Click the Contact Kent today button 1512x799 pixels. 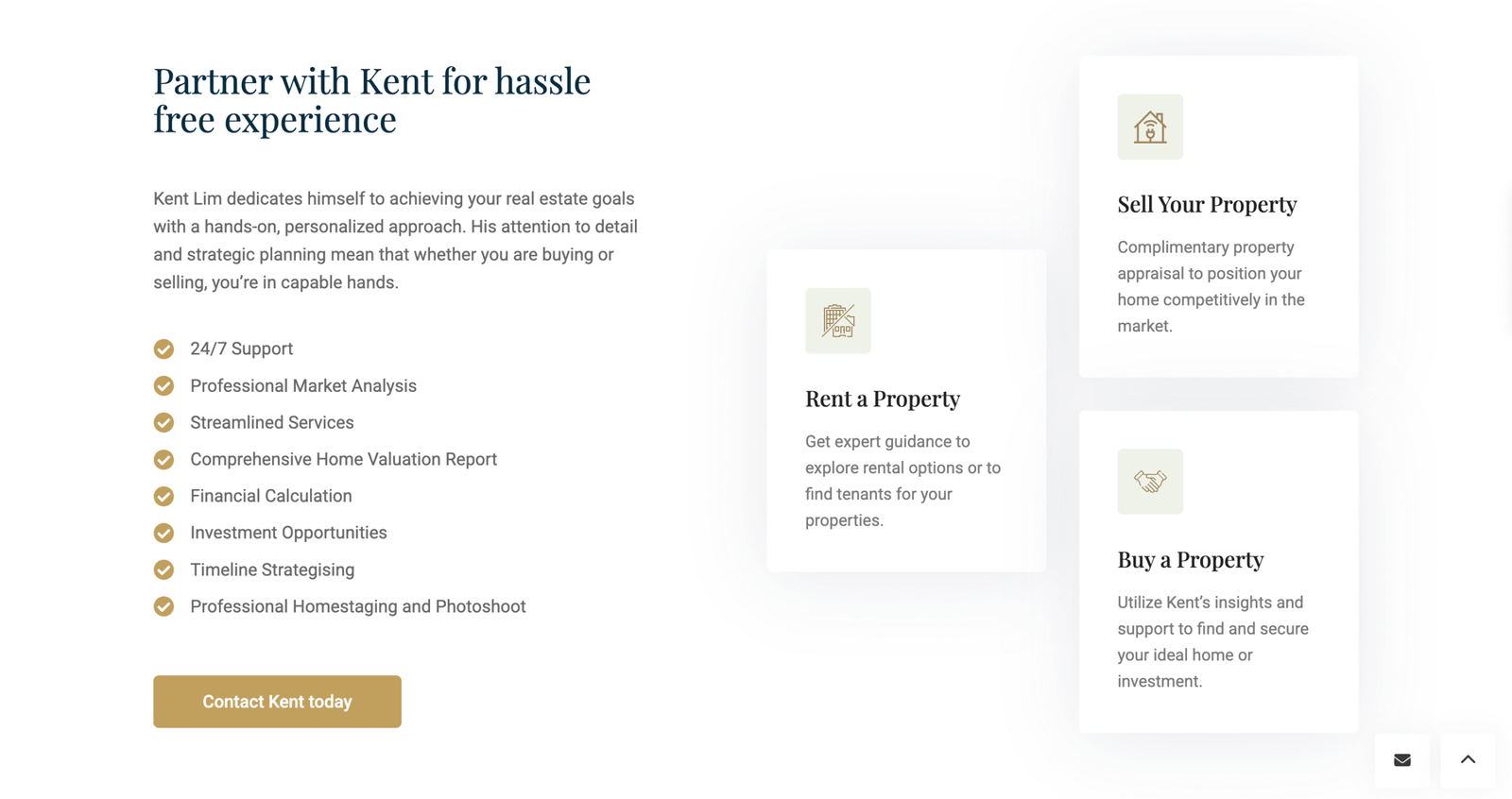[277, 702]
